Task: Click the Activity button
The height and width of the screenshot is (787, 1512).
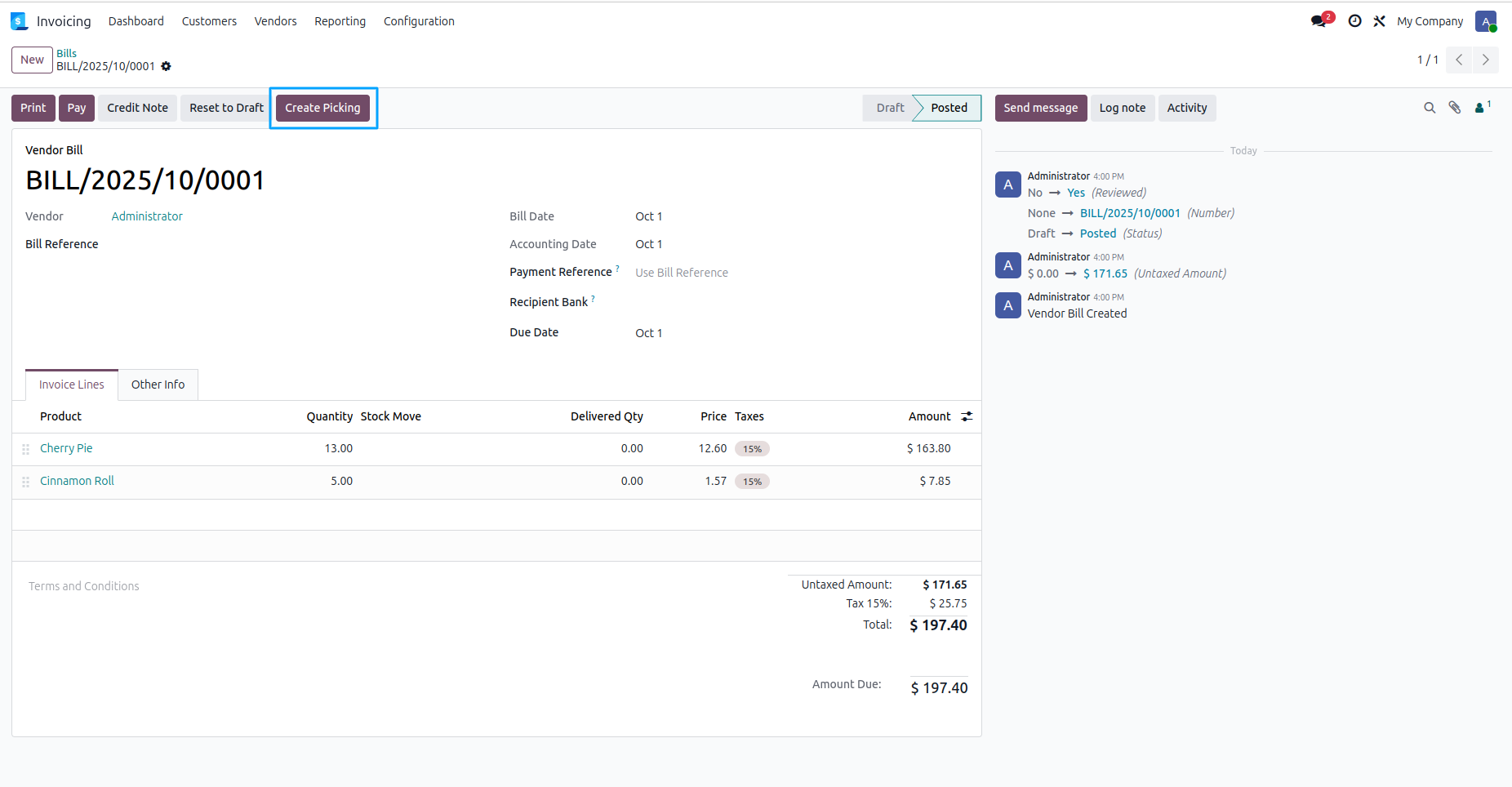Action: tap(1187, 108)
